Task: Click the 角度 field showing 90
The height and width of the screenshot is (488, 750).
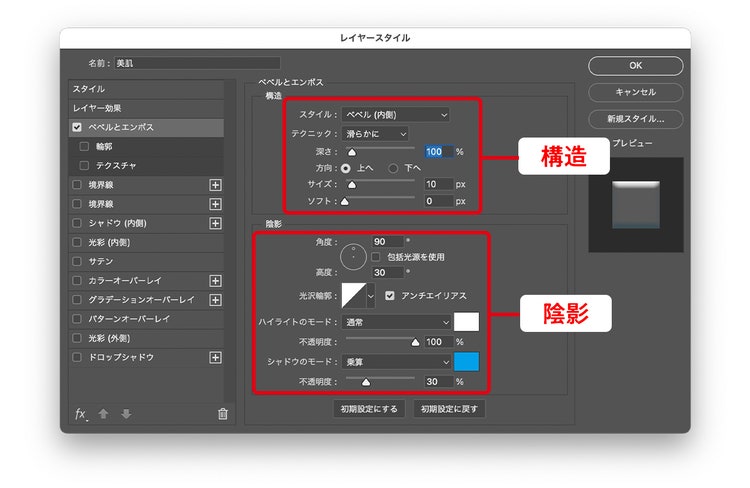Action: (388, 242)
